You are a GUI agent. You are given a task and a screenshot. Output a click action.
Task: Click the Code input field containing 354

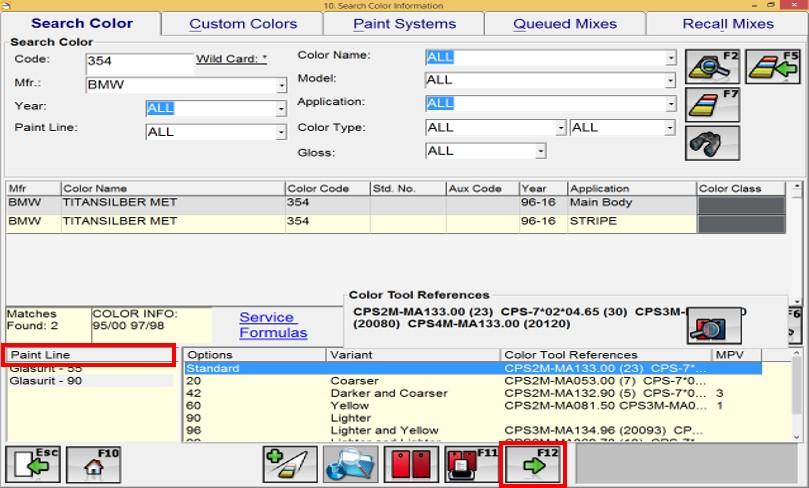pyautogui.click(x=139, y=62)
